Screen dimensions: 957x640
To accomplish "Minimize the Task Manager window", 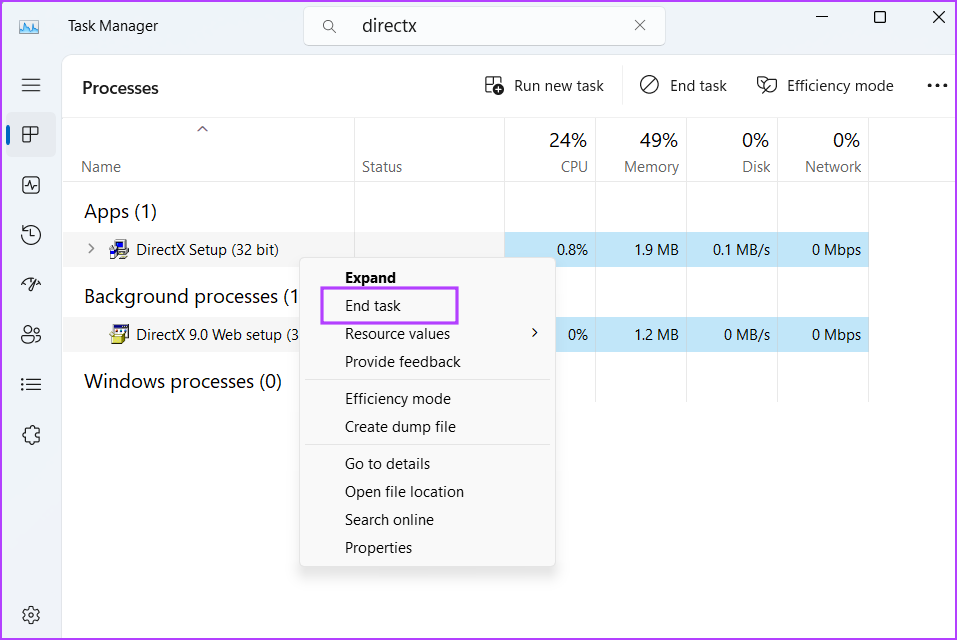I will [x=822, y=17].
